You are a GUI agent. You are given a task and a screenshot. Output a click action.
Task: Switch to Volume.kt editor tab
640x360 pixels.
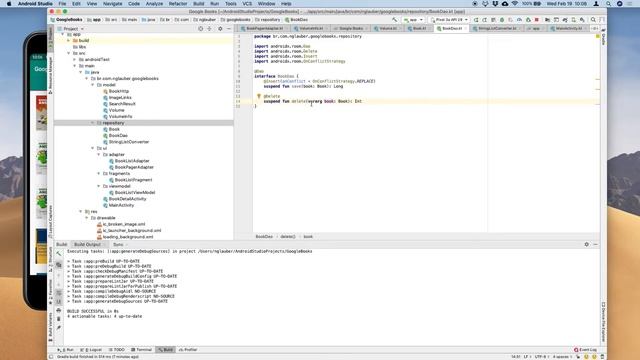point(386,29)
